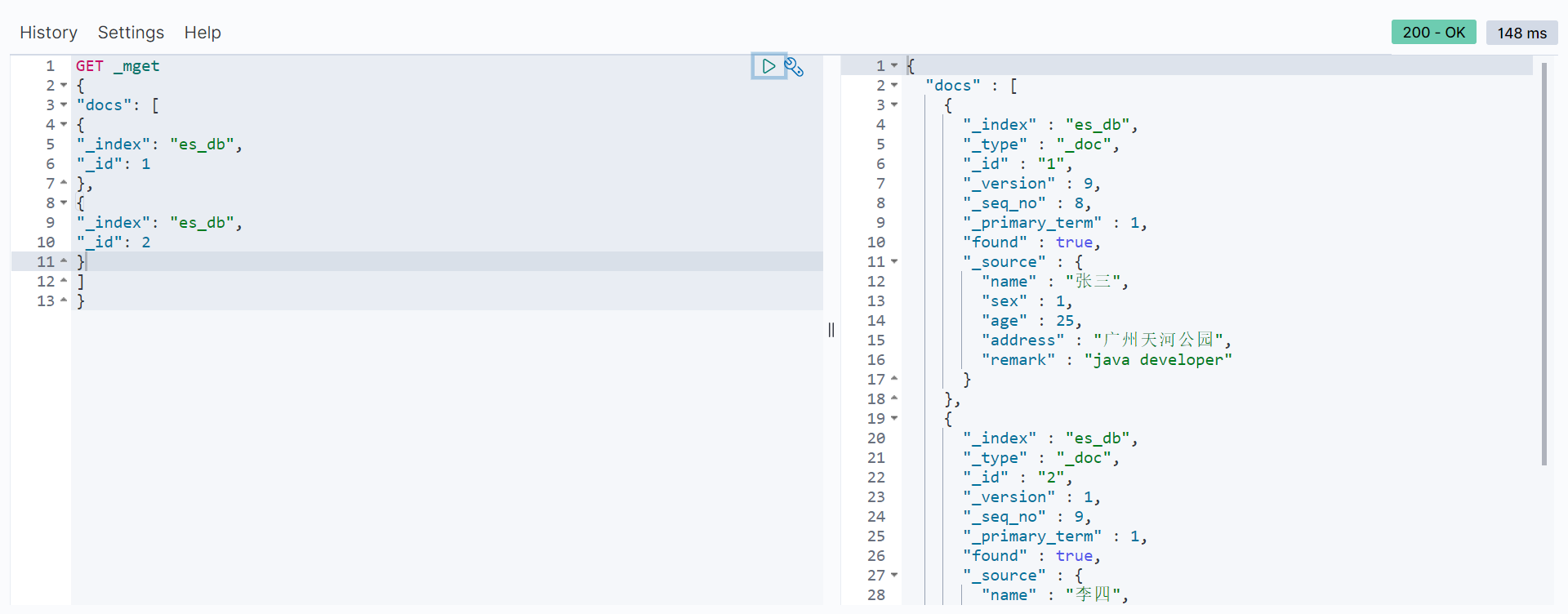Click the "_id": 2 line in request
The height and width of the screenshot is (614, 1568).
114,242
